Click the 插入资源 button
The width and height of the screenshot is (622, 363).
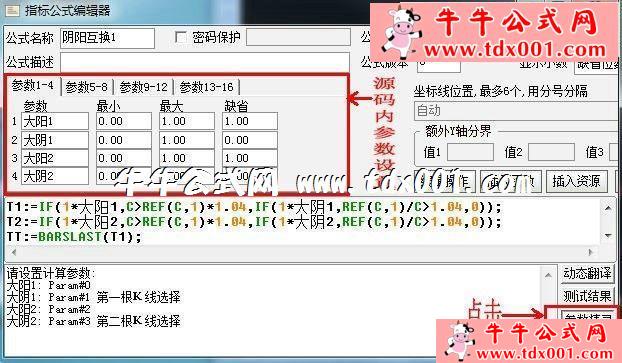pyautogui.click(x=576, y=181)
